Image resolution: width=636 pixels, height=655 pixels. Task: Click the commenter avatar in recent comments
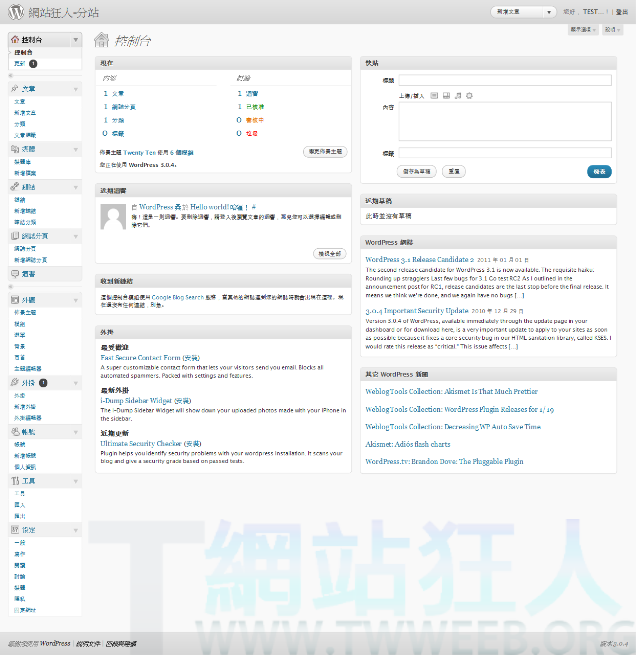click(113, 217)
